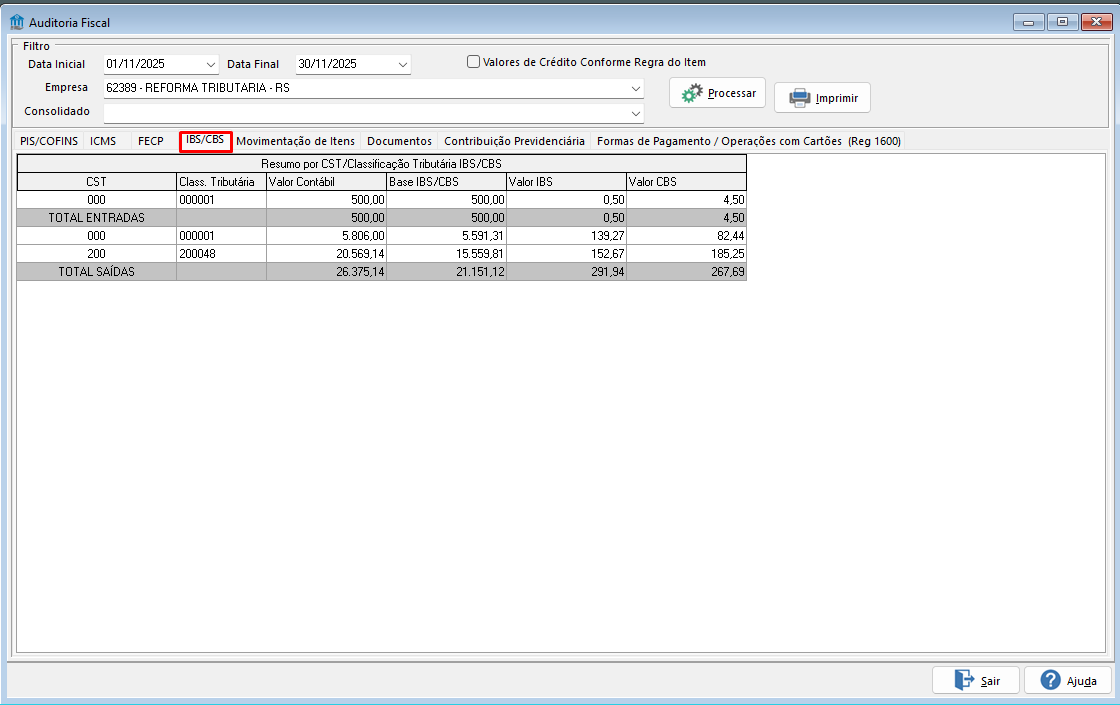Click the Imprimir button label

(x=836, y=98)
